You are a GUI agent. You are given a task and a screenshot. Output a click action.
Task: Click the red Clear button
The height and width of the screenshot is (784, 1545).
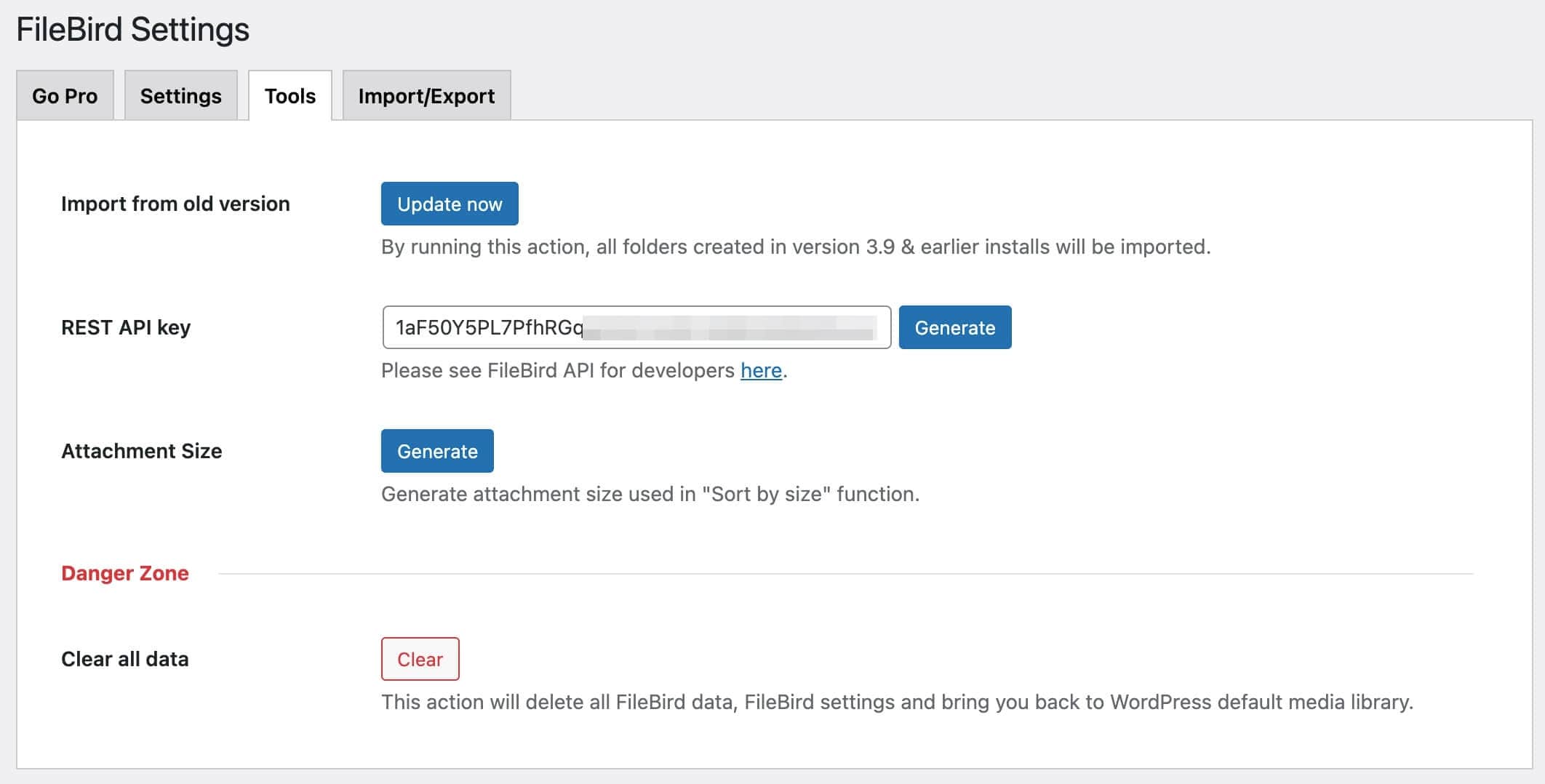pos(420,659)
